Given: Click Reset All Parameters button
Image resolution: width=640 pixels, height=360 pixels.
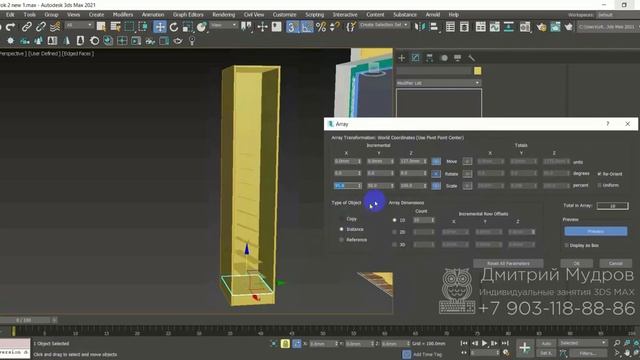Looking at the screenshot, I should 508,264.
